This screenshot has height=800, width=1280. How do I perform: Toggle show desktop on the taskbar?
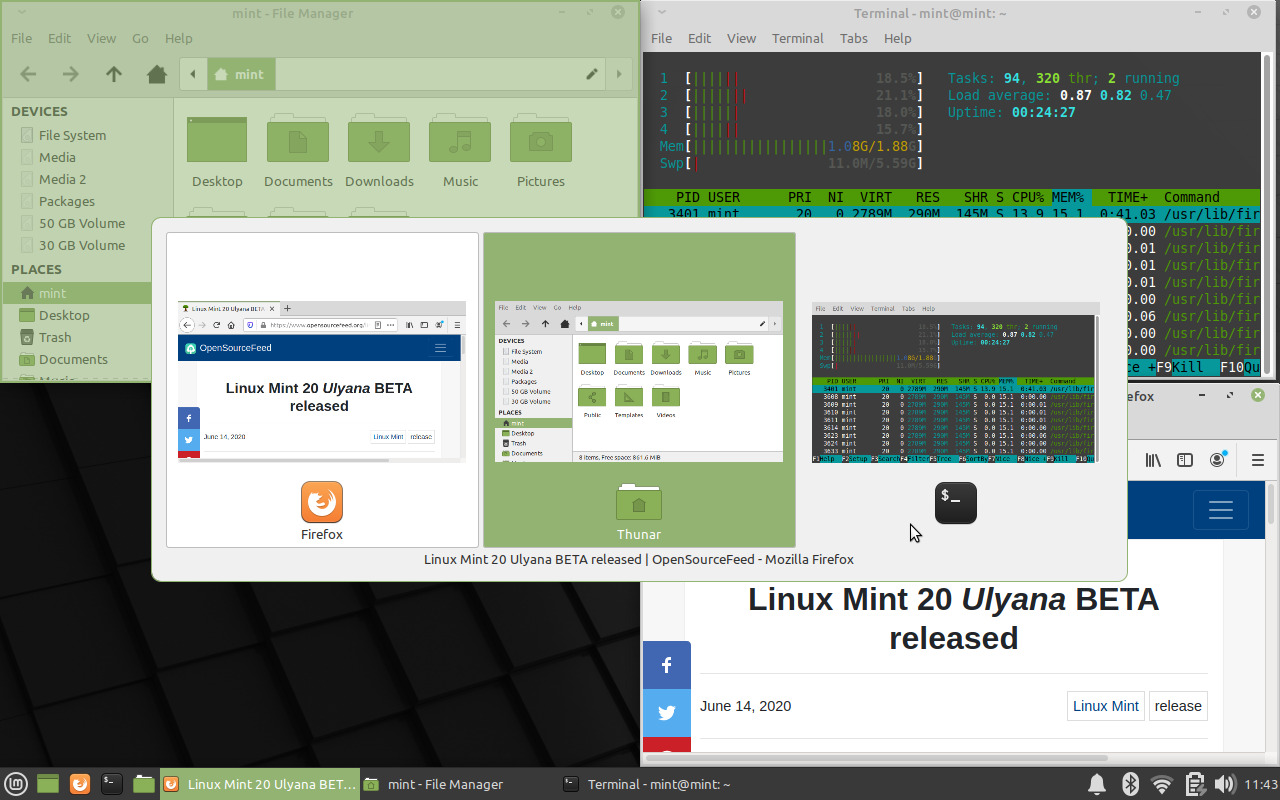pyautogui.click(x=47, y=784)
